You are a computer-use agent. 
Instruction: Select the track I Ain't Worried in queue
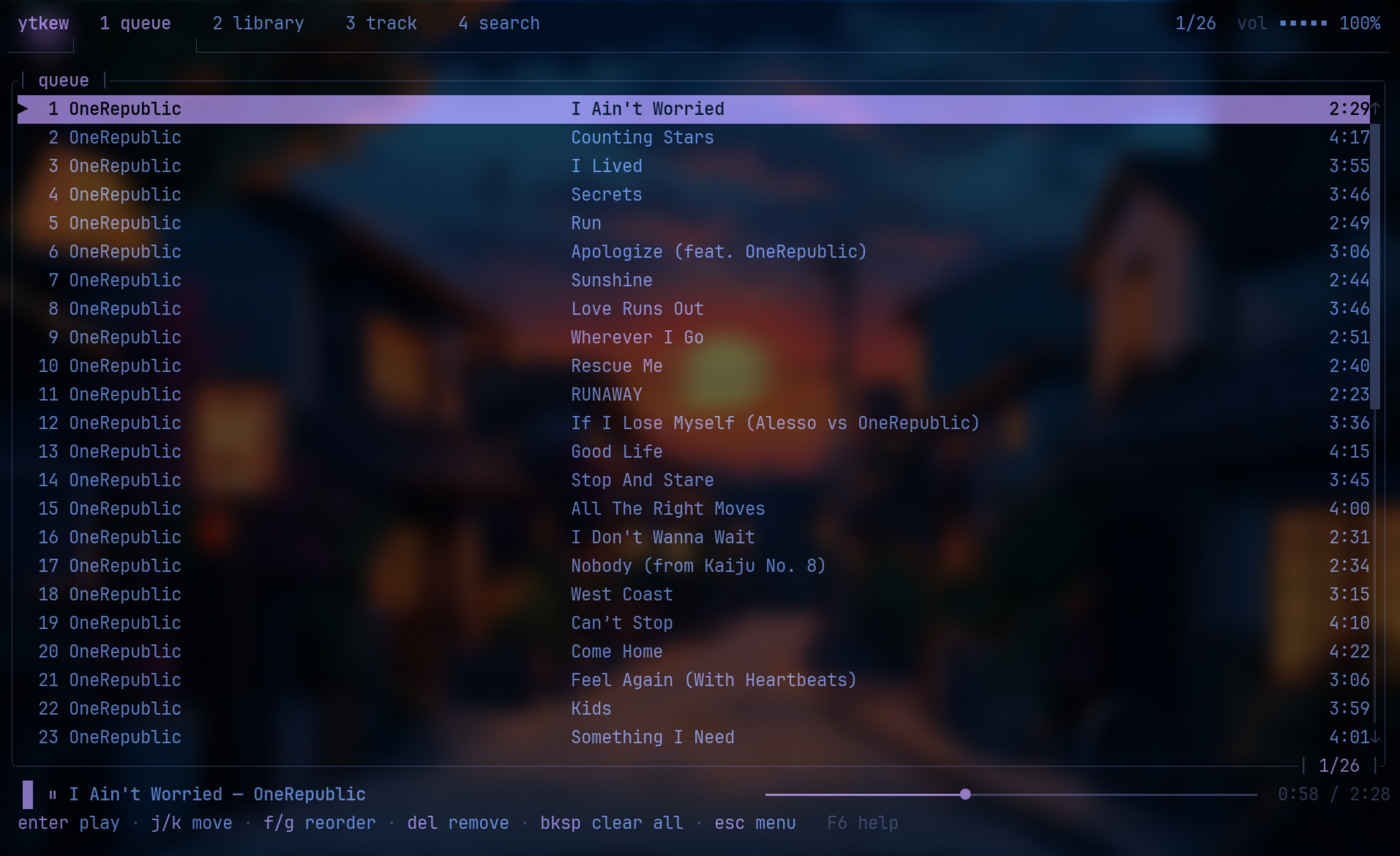(693, 109)
